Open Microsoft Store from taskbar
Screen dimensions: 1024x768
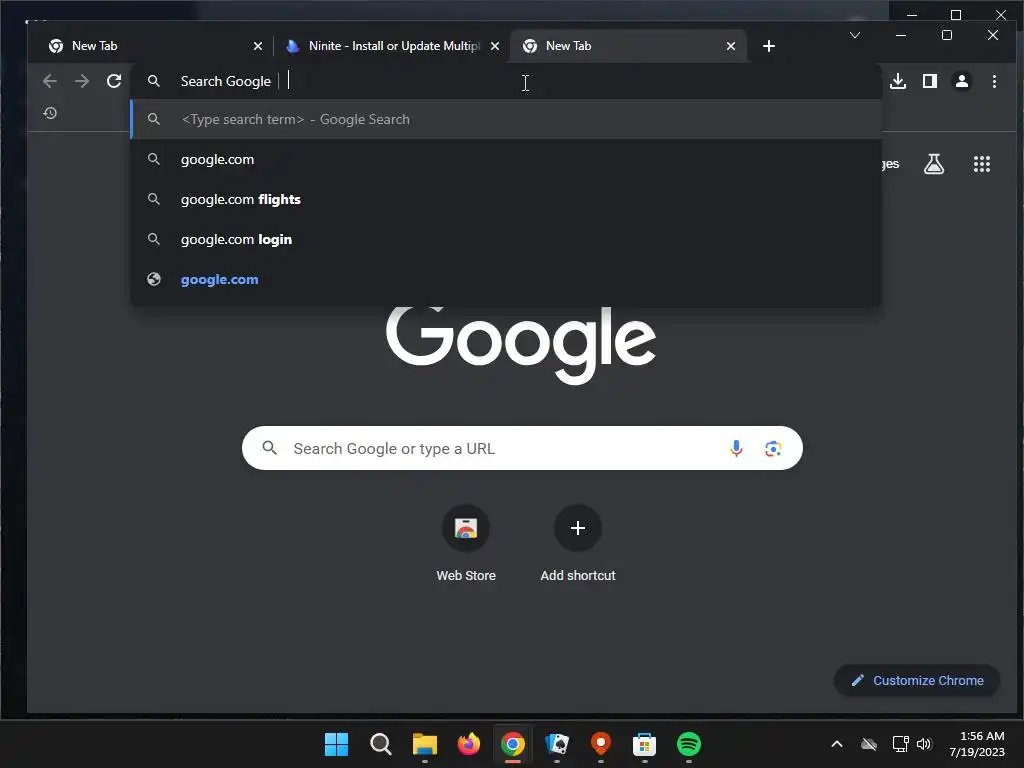click(645, 744)
